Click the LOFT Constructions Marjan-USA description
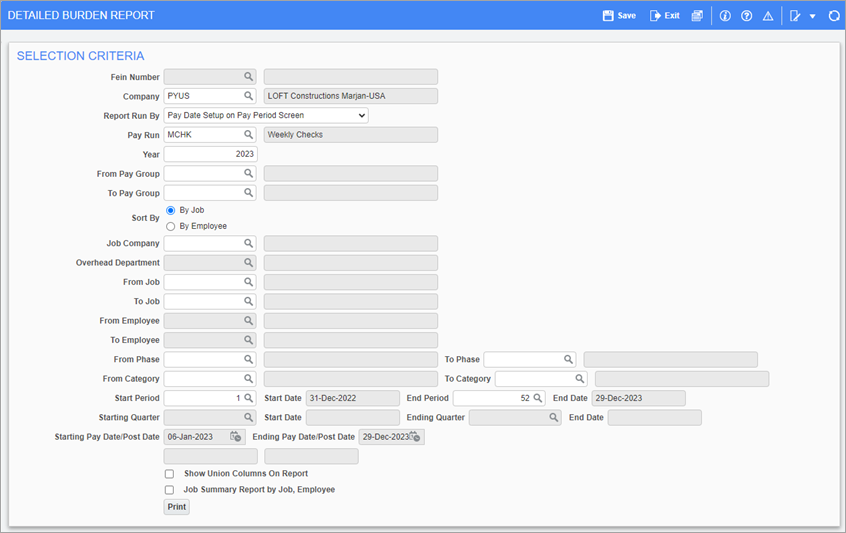 click(x=351, y=96)
